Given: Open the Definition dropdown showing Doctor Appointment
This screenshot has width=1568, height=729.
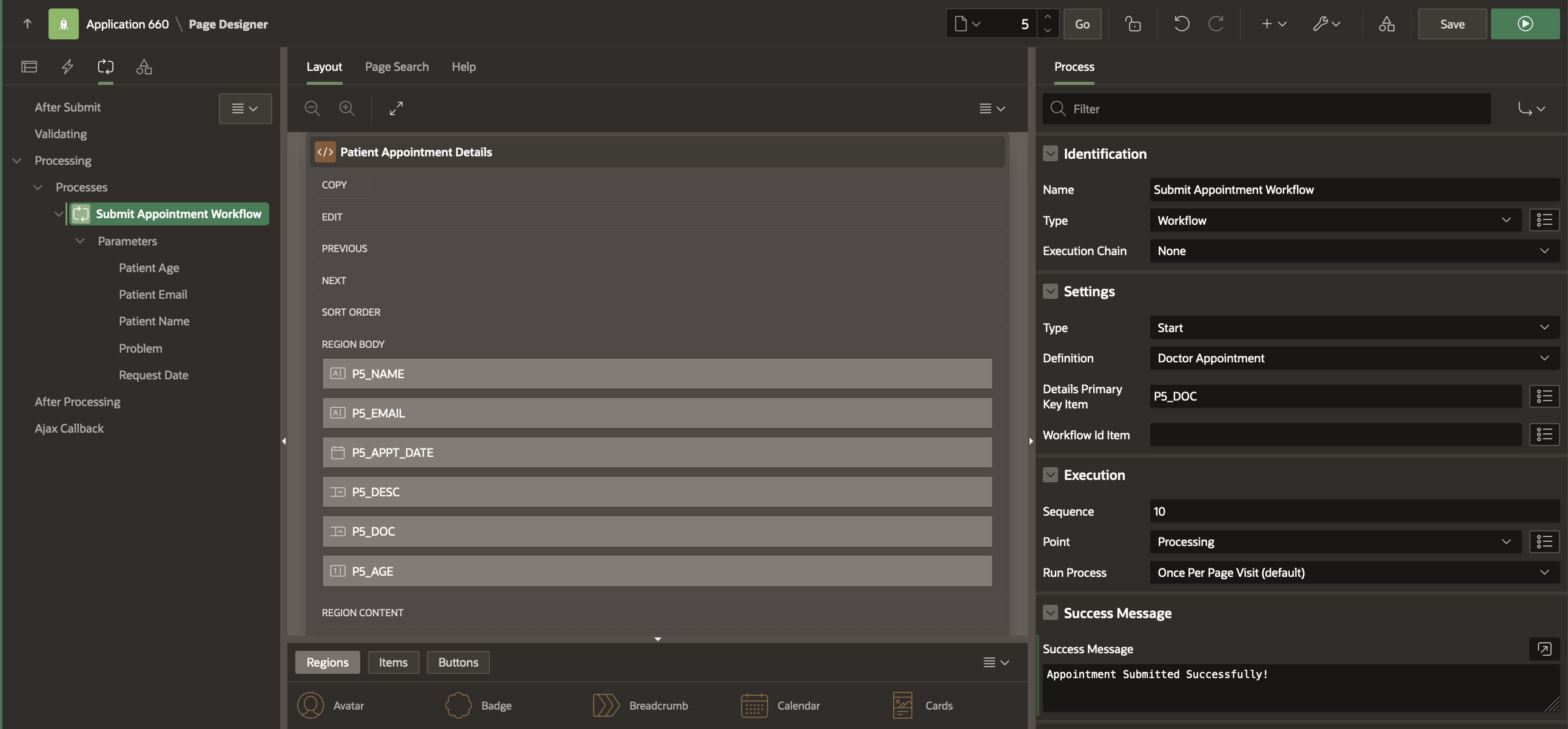Looking at the screenshot, I should point(1353,358).
